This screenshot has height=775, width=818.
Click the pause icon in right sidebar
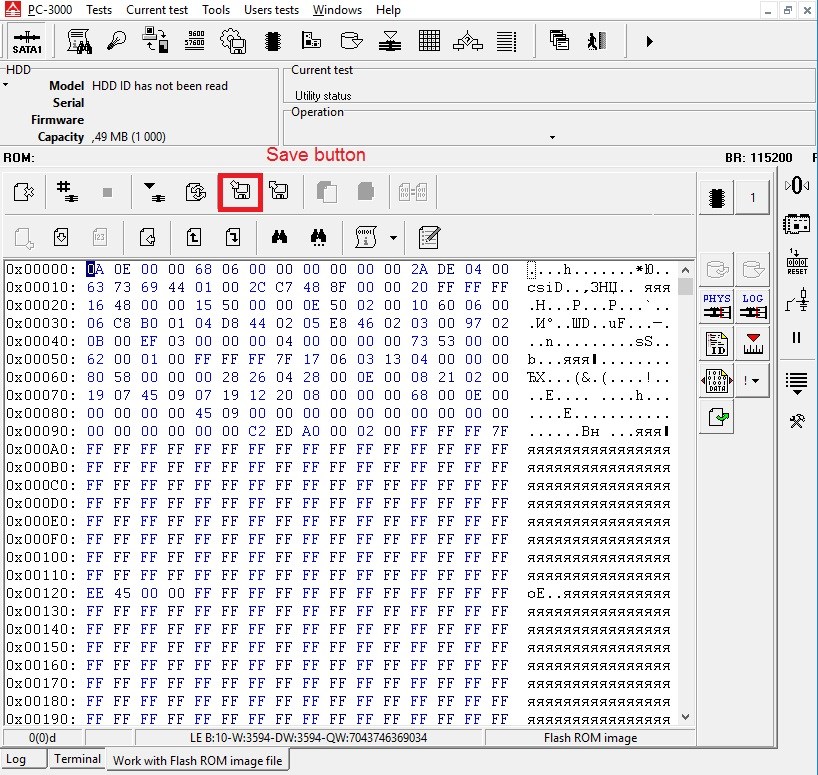[796, 338]
